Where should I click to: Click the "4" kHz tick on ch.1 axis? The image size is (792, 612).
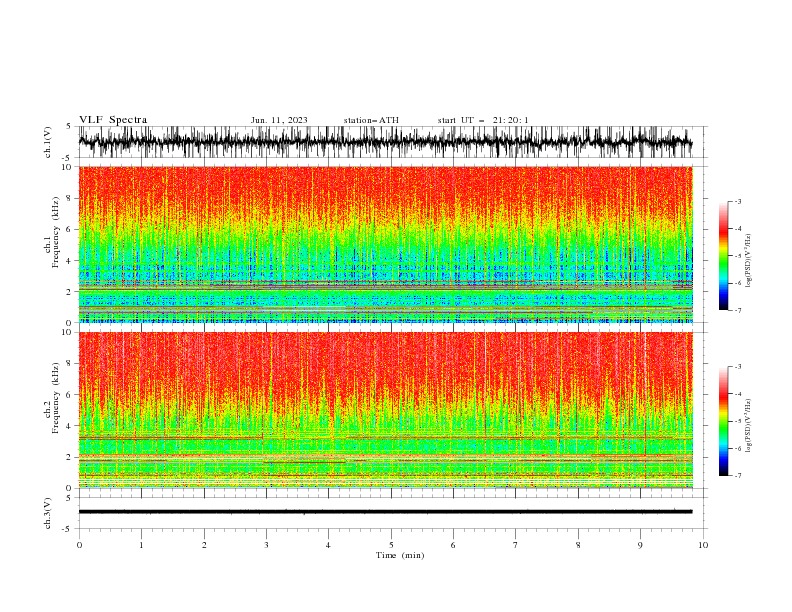click(69, 261)
